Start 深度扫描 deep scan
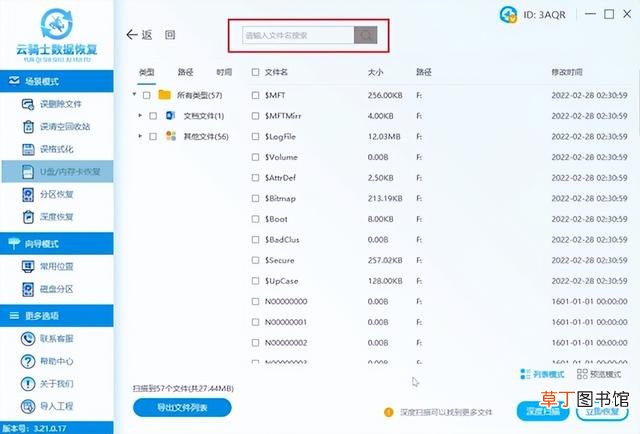Image resolution: width=640 pixels, height=434 pixels. tap(543, 411)
